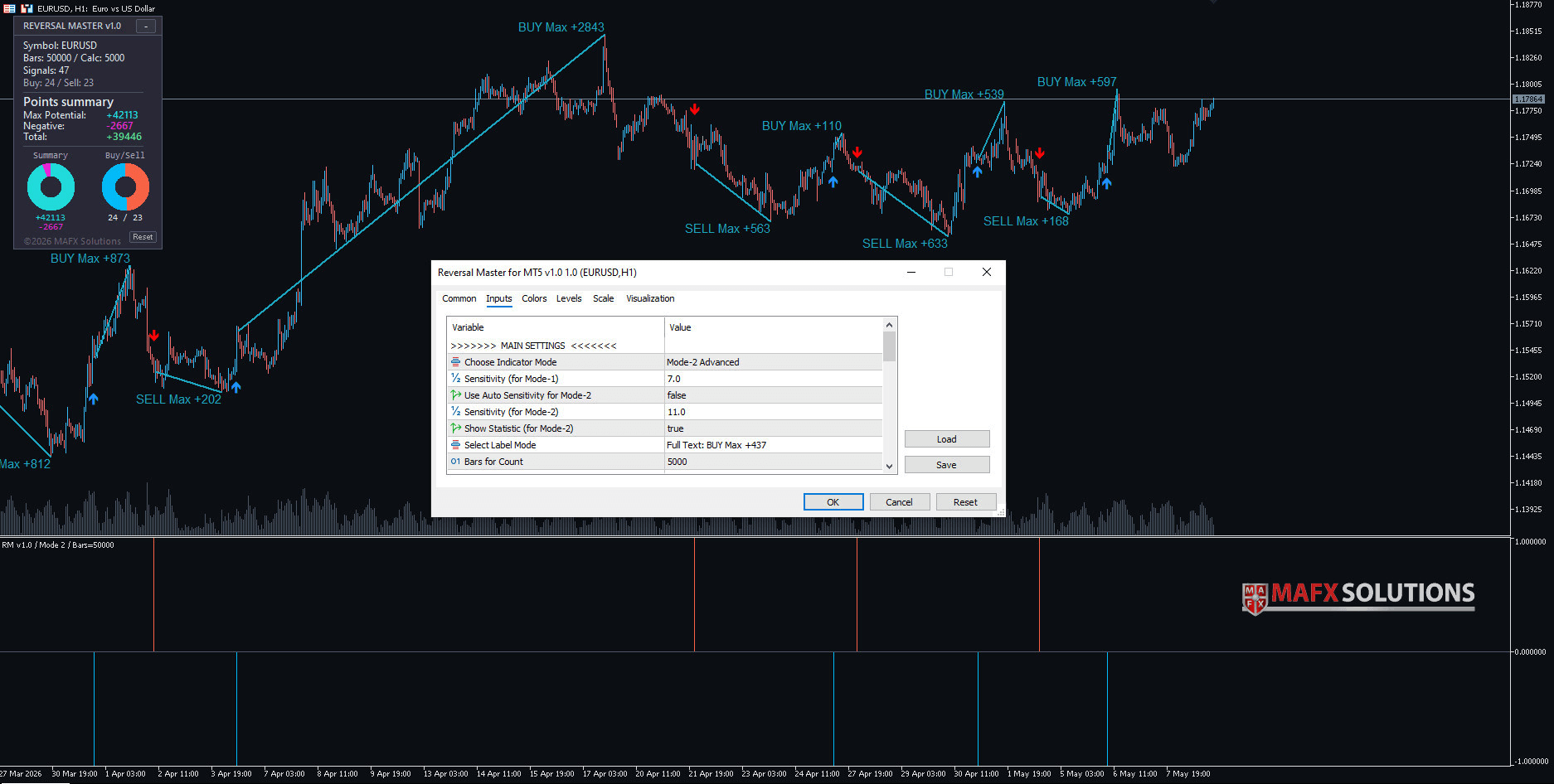Click the blue buy arrow right of SELL Max +202

point(236,387)
